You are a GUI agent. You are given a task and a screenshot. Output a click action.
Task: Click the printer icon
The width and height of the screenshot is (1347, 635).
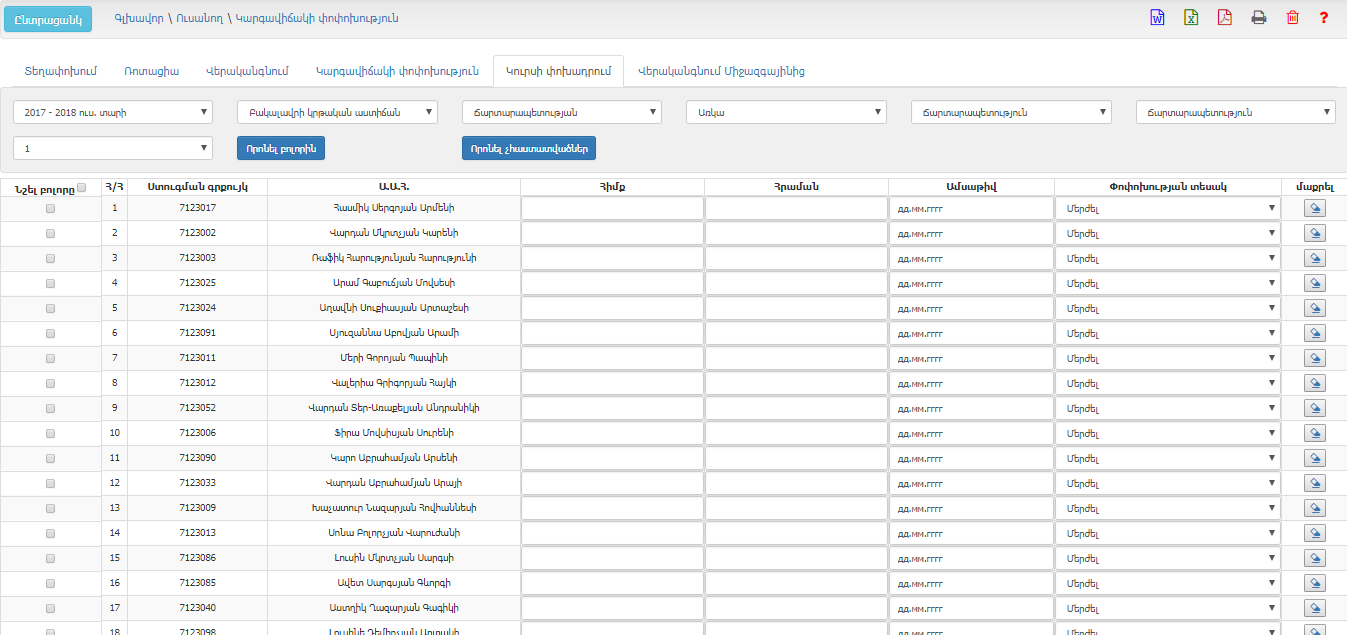coord(1259,17)
